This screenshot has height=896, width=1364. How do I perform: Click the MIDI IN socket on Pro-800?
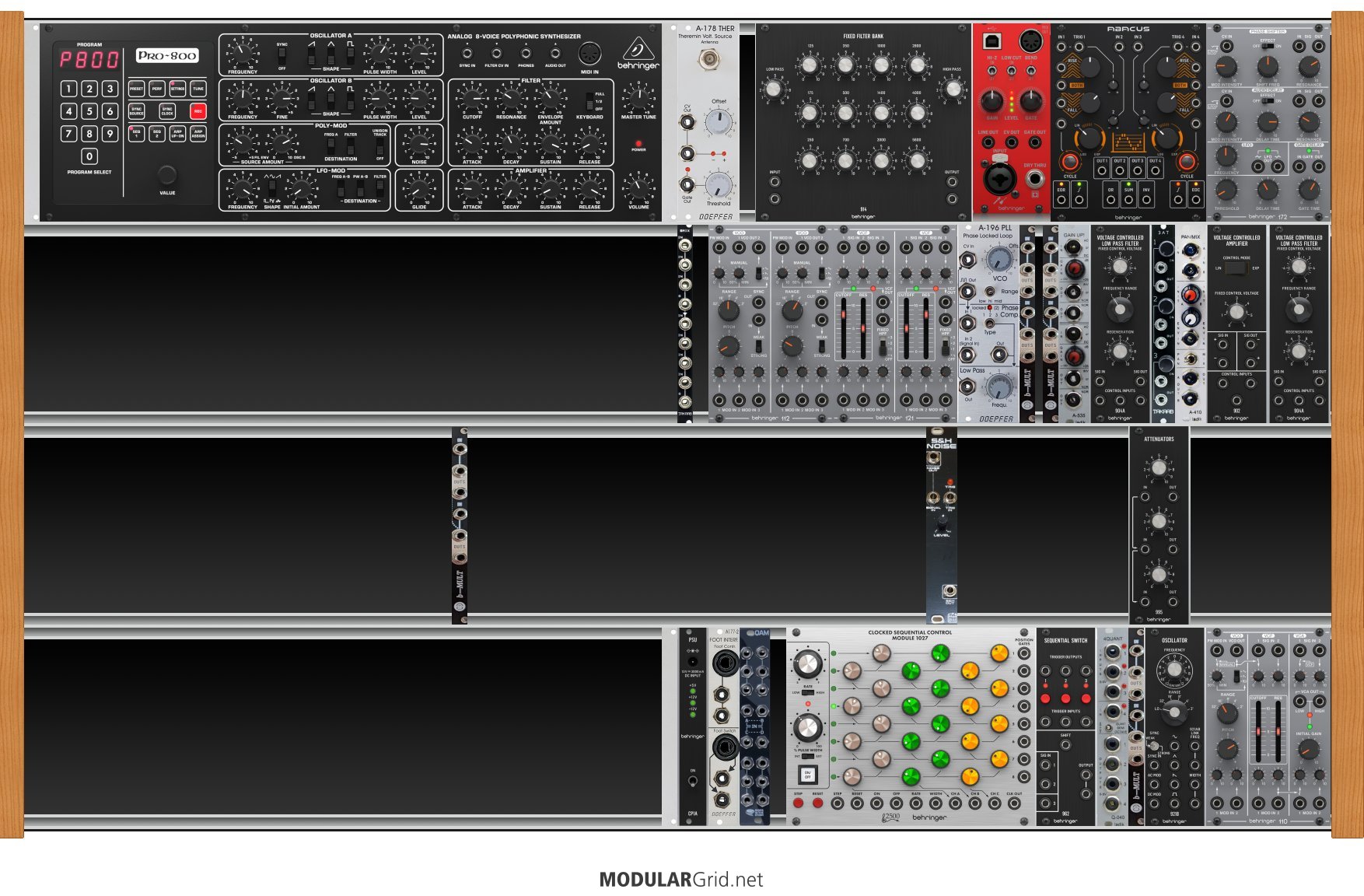(589, 54)
